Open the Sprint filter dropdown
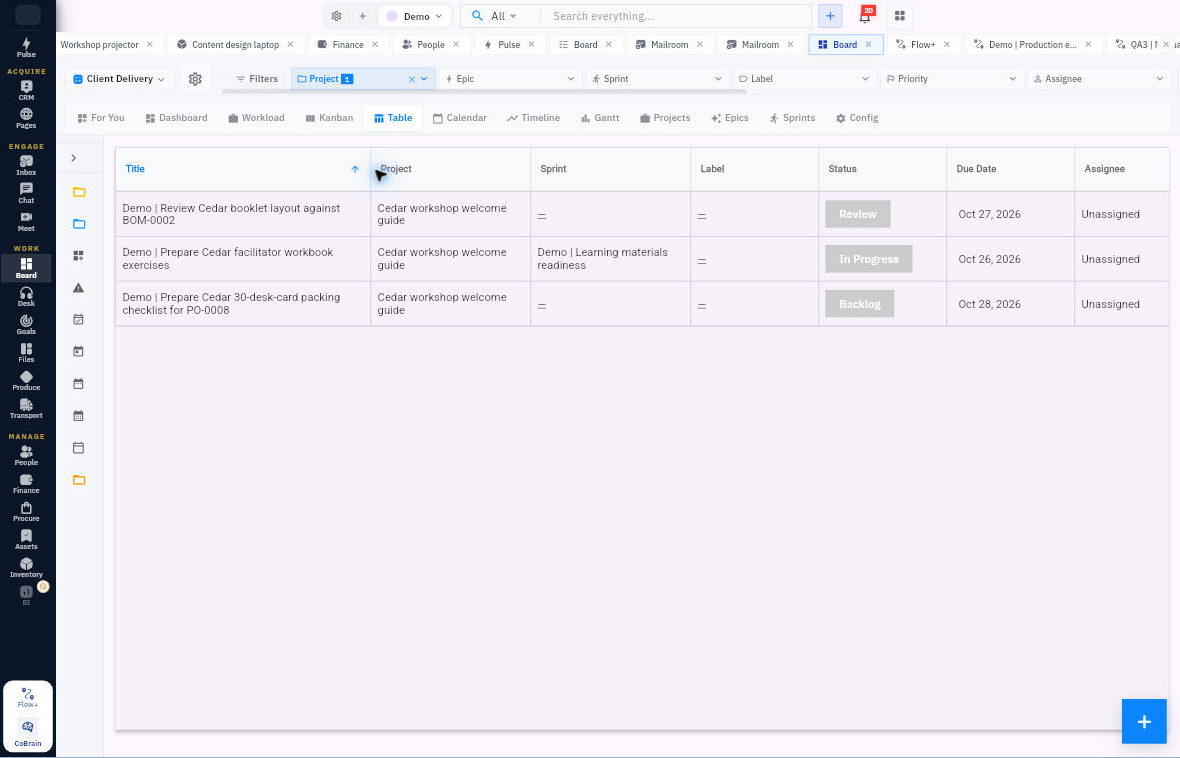Image resolution: width=1180 pixels, height=758 pixels. [x=656, y=78]
